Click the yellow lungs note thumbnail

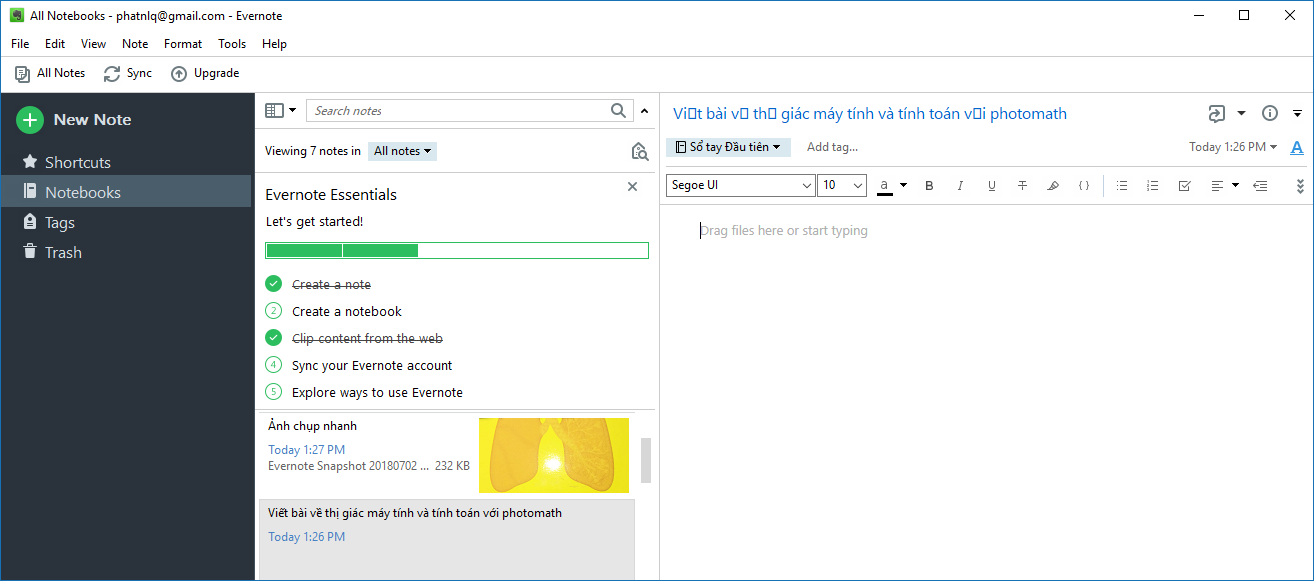pos(554,455)
